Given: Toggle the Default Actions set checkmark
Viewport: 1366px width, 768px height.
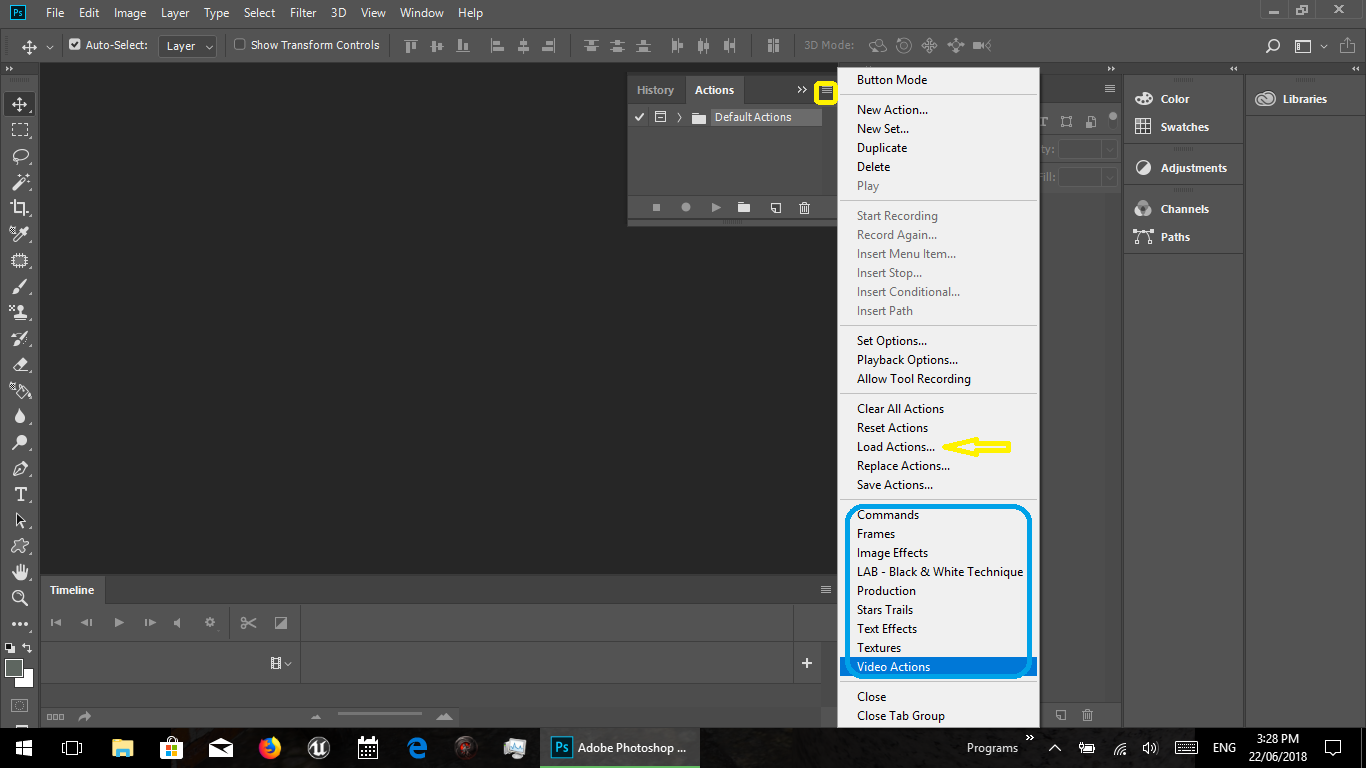Looking at the screenshot, I should 641,116.
